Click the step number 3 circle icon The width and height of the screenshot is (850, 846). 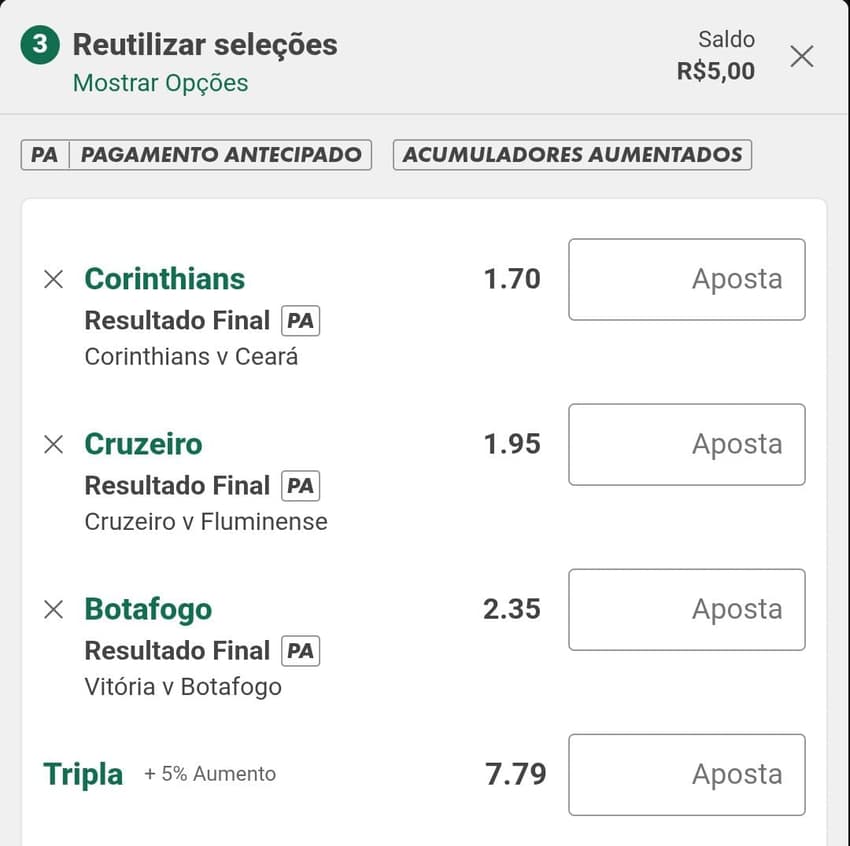[37, 45]
